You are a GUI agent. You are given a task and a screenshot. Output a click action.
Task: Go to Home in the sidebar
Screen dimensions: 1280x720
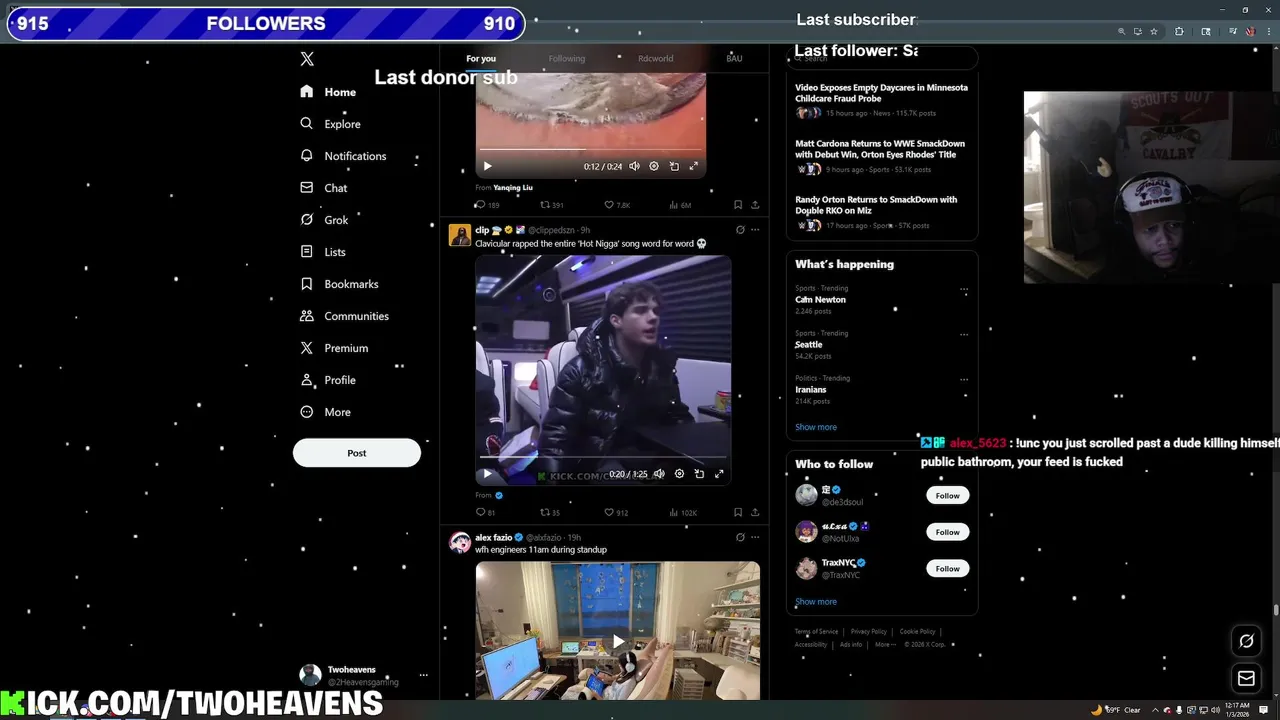click(328, 92)
